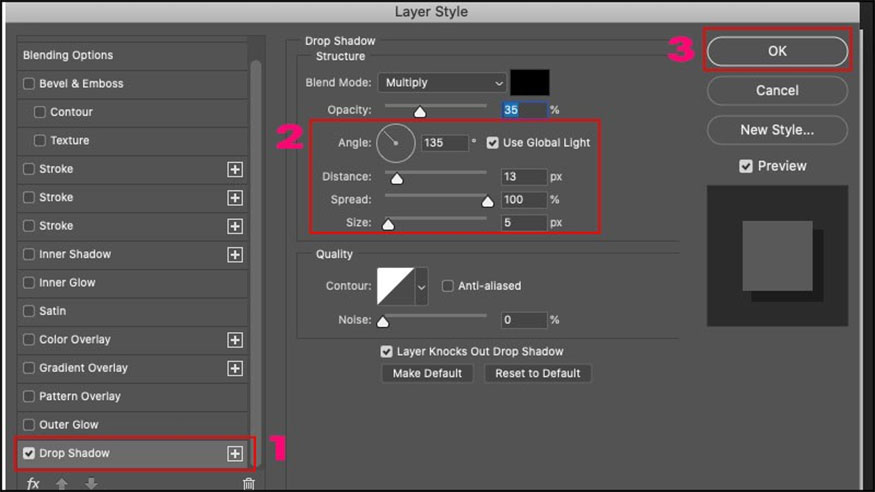Click the trash icon to delete the effect
Image resolution: width=875 pixels, height=492 pixels.
point(249,483)
